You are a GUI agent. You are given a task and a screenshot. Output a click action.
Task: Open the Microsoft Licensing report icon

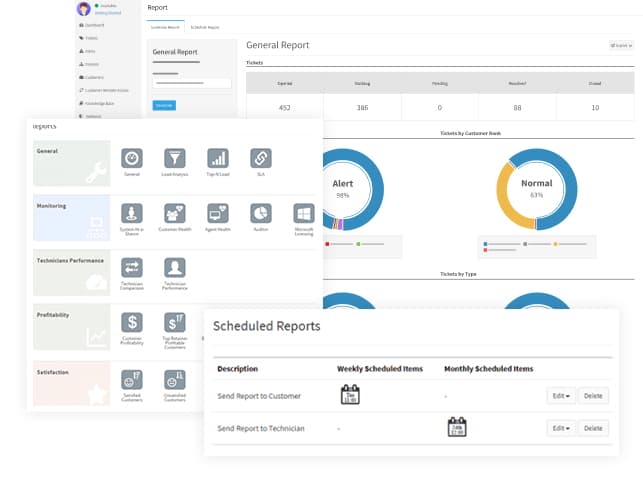[x=304, y=213]
